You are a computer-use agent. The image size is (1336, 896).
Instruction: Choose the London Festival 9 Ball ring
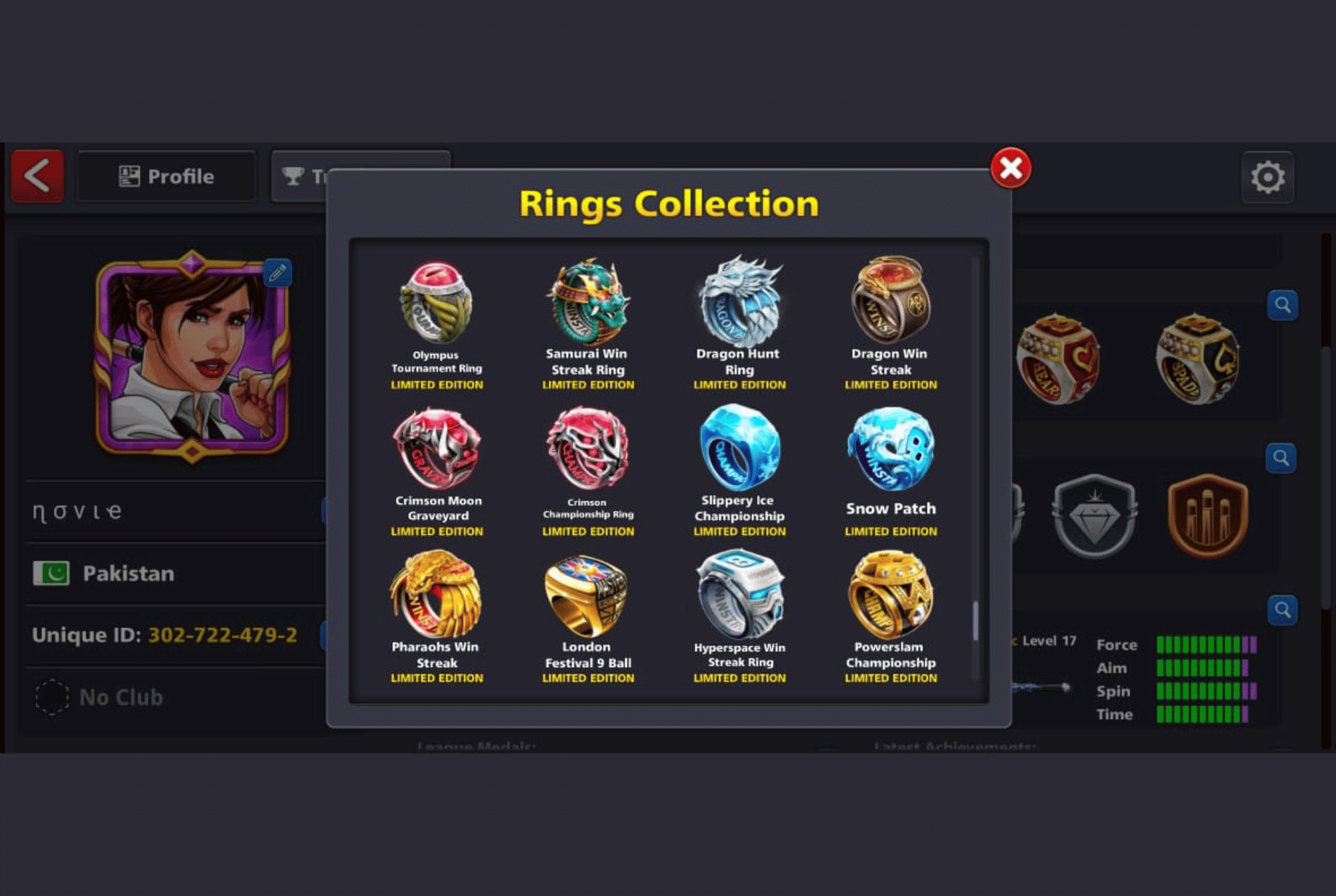pyautogui.click(x=588, y=617)
